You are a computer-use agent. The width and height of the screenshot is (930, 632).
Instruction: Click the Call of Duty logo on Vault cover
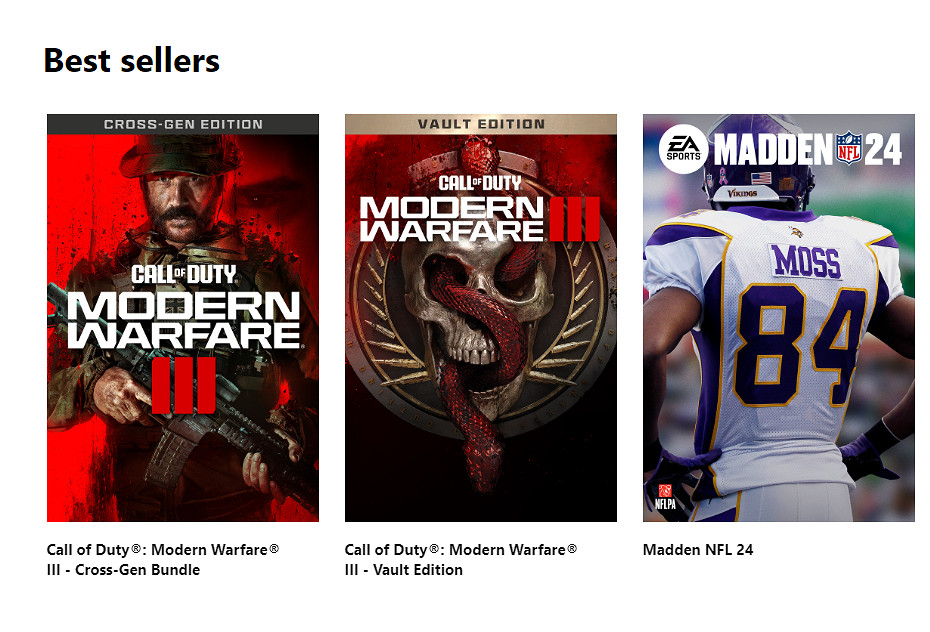(480, 183)
